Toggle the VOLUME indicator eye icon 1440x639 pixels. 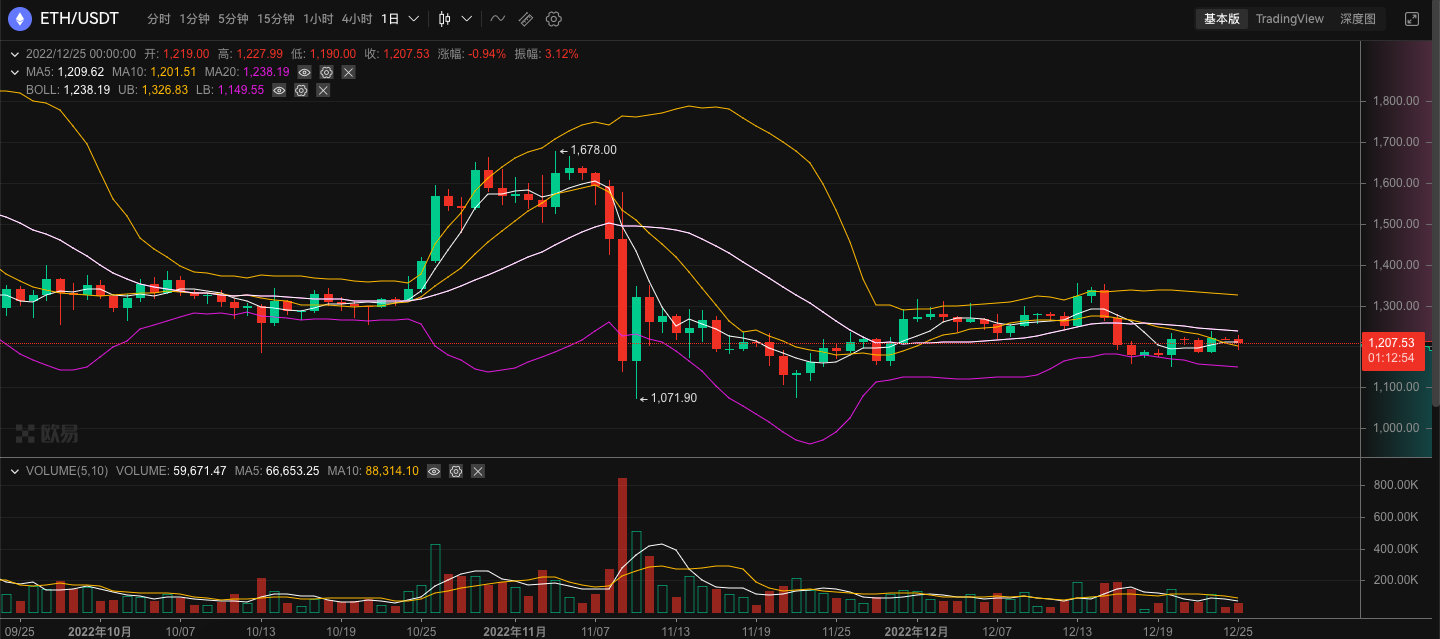coord(434,471)
